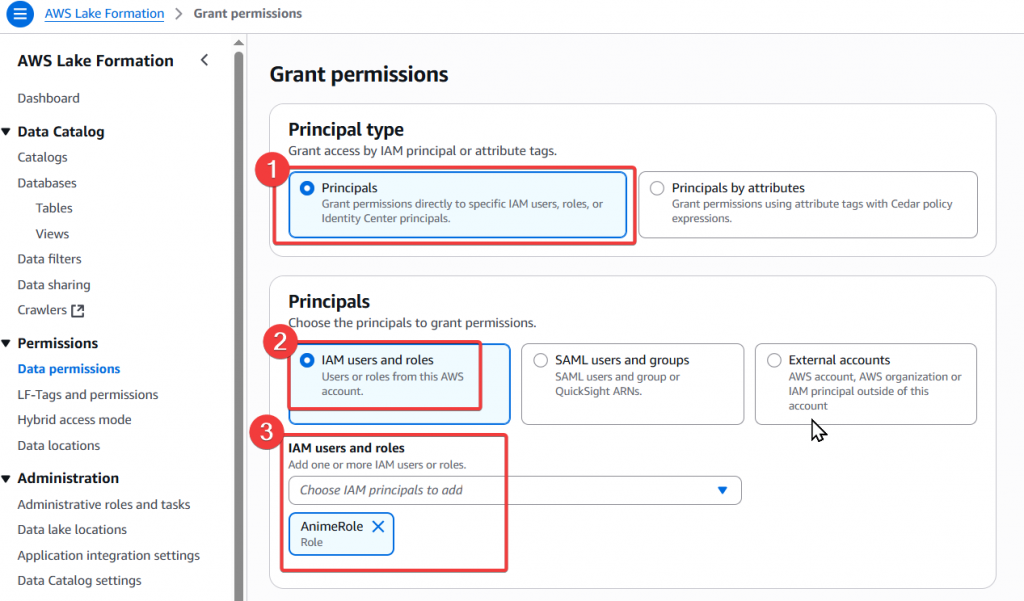Open Tables under Databases
1024x601 pixels.
point(54,208)
